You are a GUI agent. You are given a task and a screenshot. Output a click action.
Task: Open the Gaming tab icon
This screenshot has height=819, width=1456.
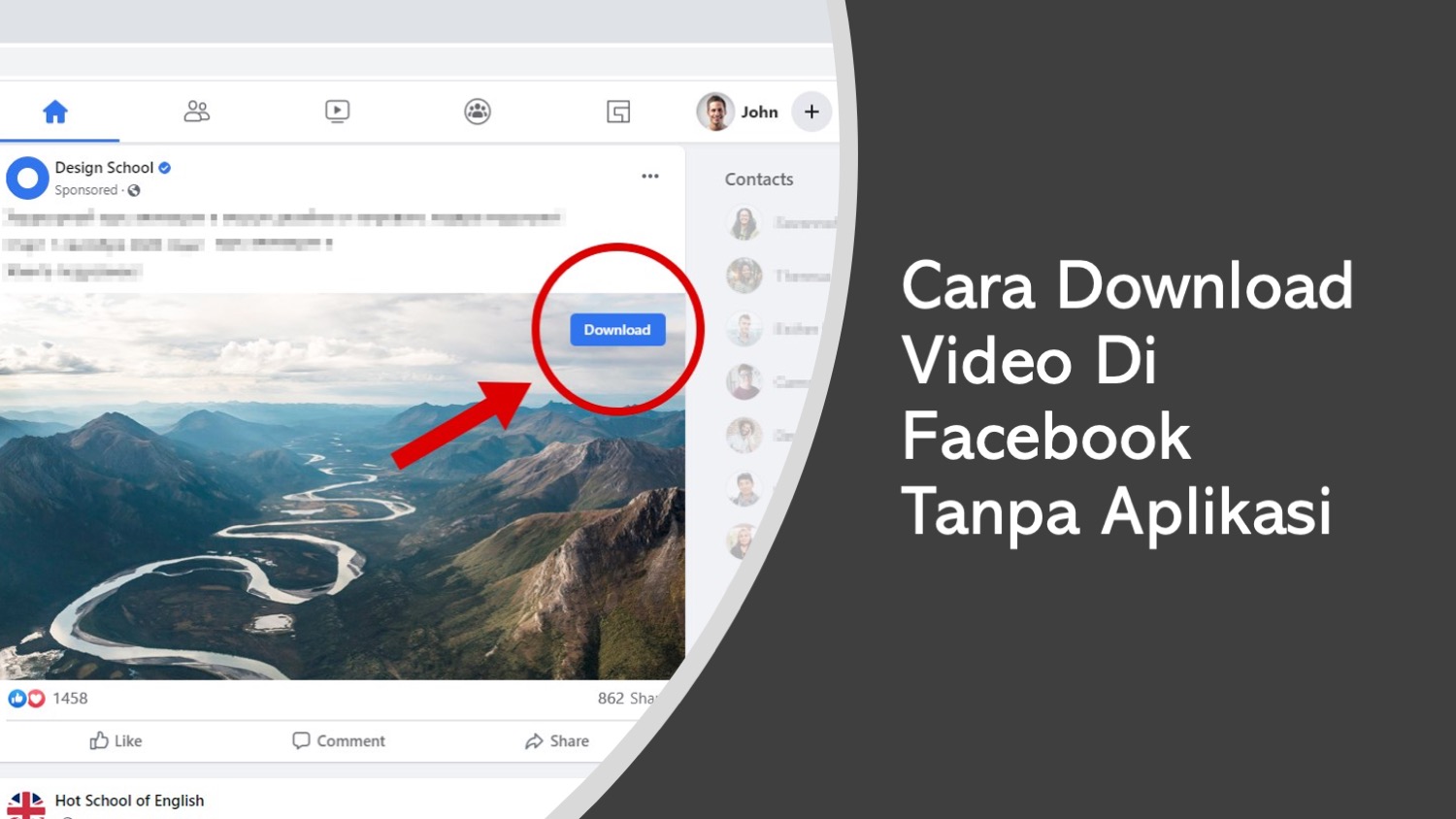click(x=618, y=112)
